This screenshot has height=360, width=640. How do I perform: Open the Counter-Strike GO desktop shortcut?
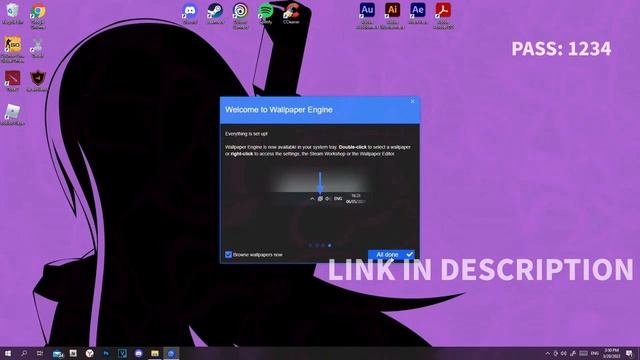13,49
